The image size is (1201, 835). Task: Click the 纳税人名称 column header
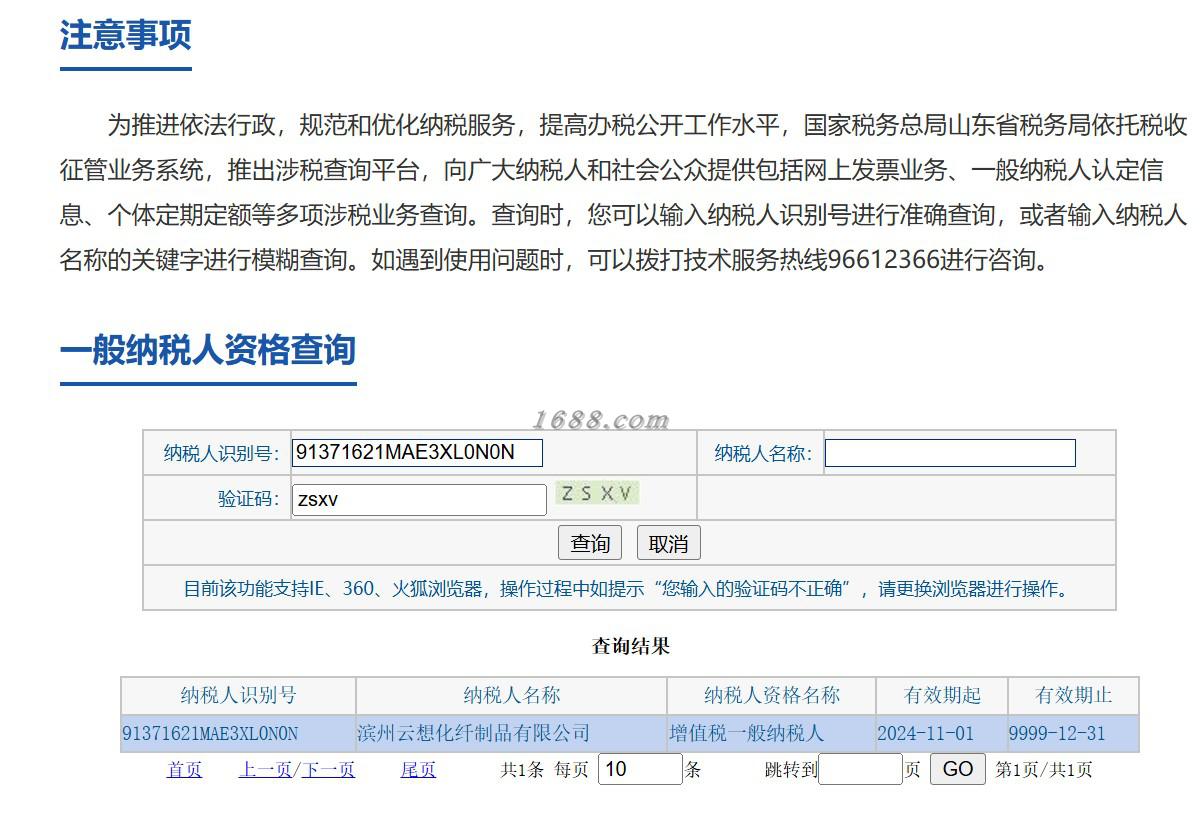pyautogui.click(x=511, y=696)
